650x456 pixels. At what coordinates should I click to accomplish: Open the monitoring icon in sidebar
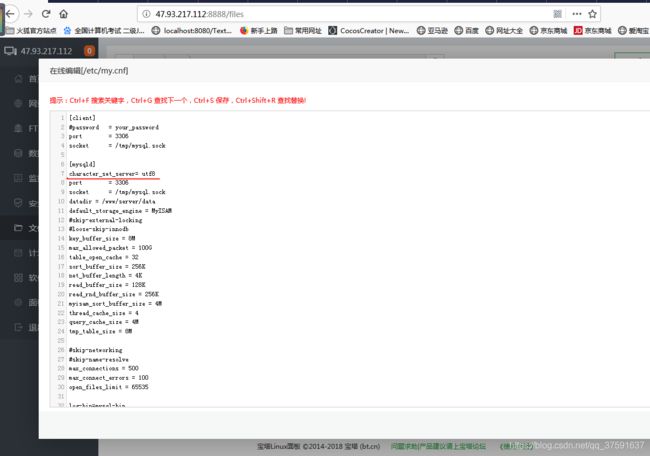coord(18,178)
